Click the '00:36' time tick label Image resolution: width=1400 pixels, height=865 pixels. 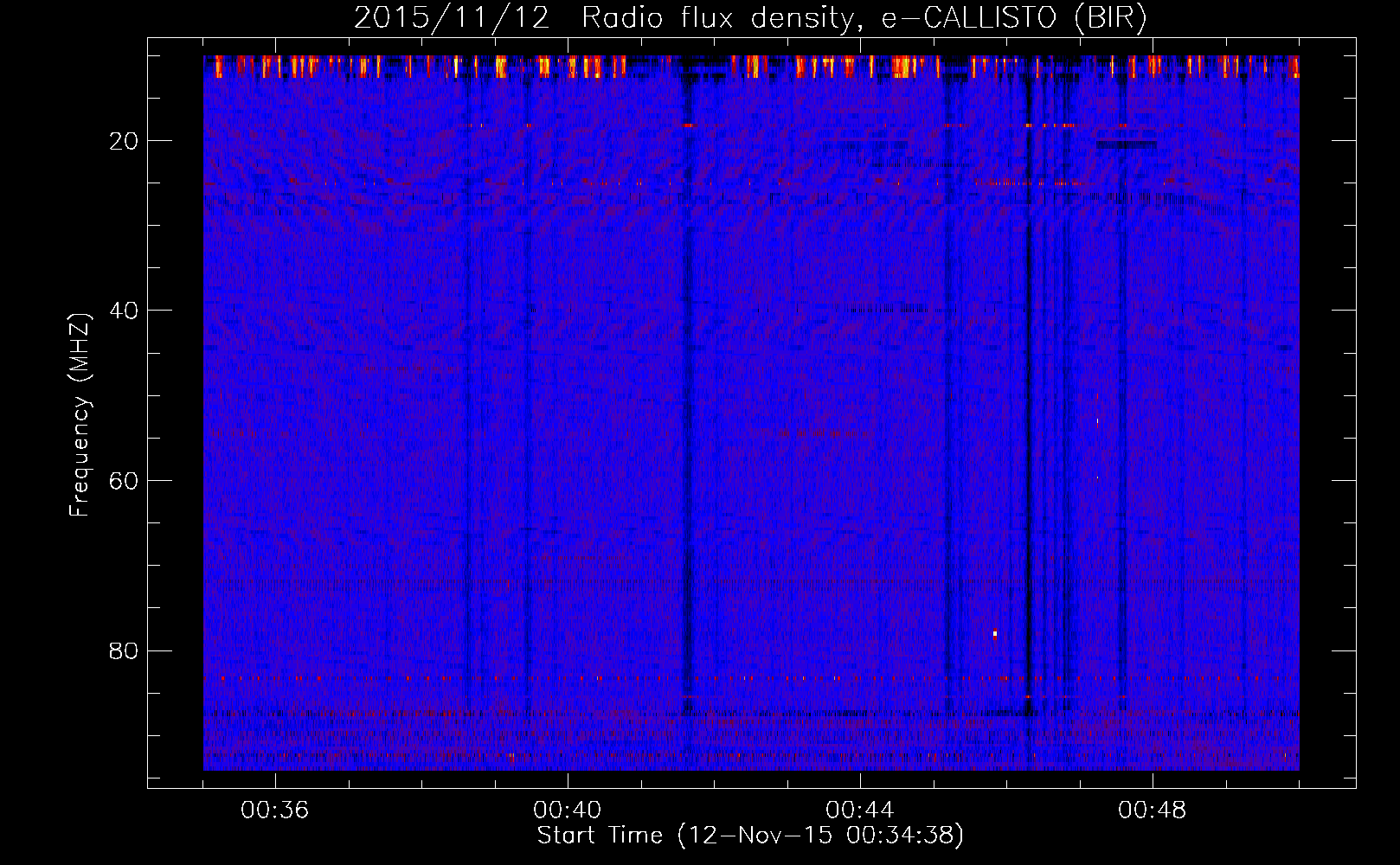(x=275, y=811)
